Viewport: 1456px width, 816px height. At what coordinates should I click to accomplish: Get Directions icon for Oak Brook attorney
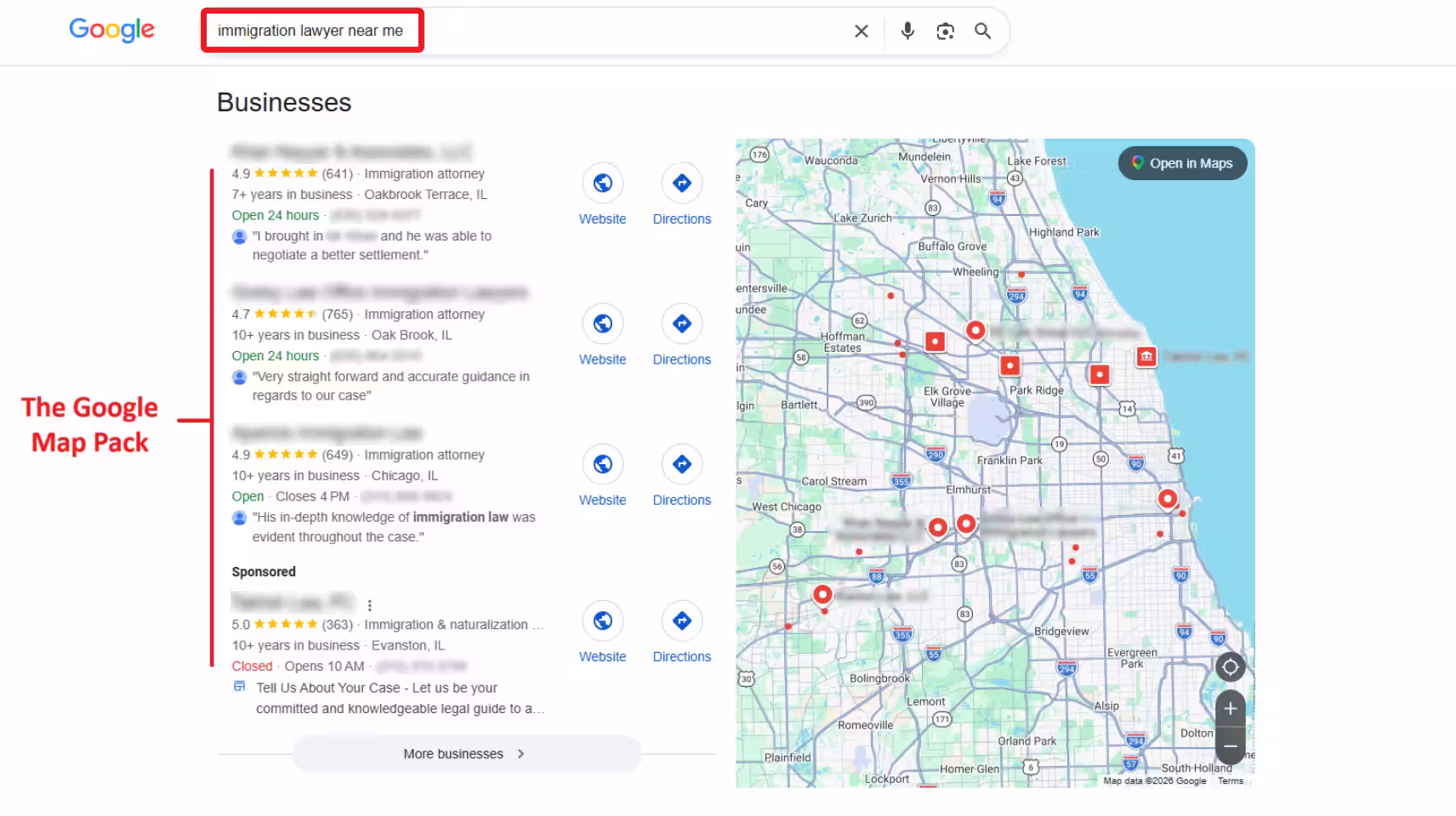pos(682,323)
